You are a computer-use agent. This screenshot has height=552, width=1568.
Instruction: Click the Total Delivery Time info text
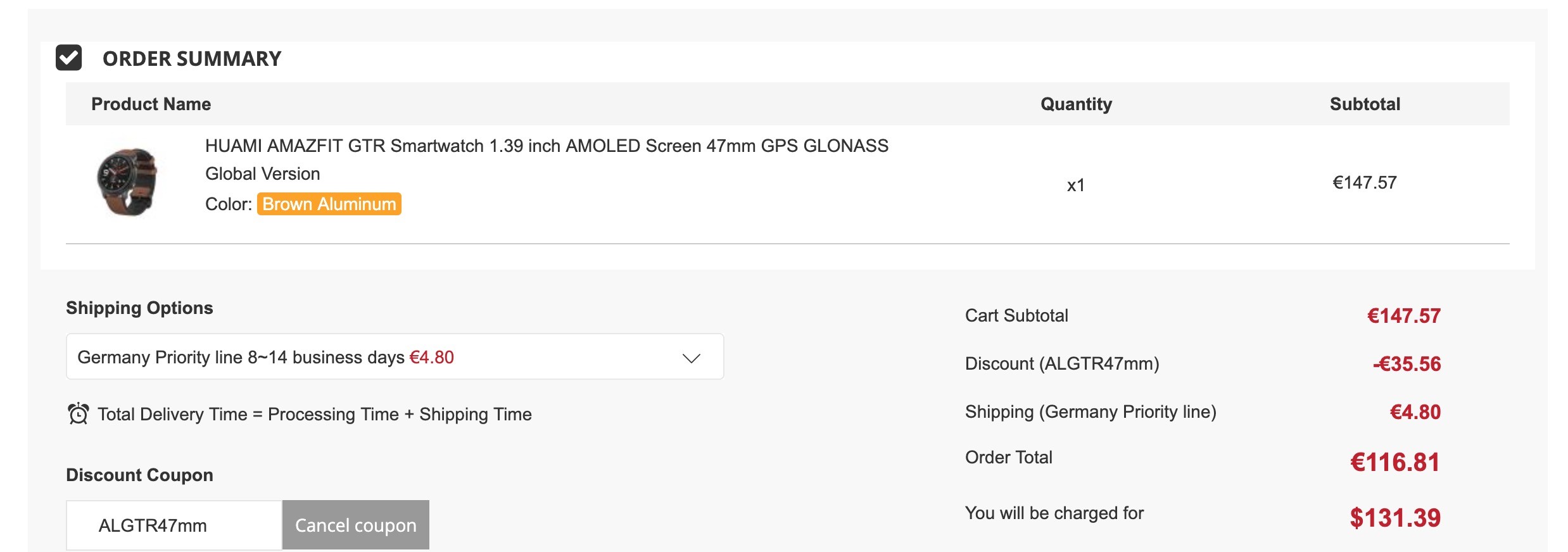315,414
